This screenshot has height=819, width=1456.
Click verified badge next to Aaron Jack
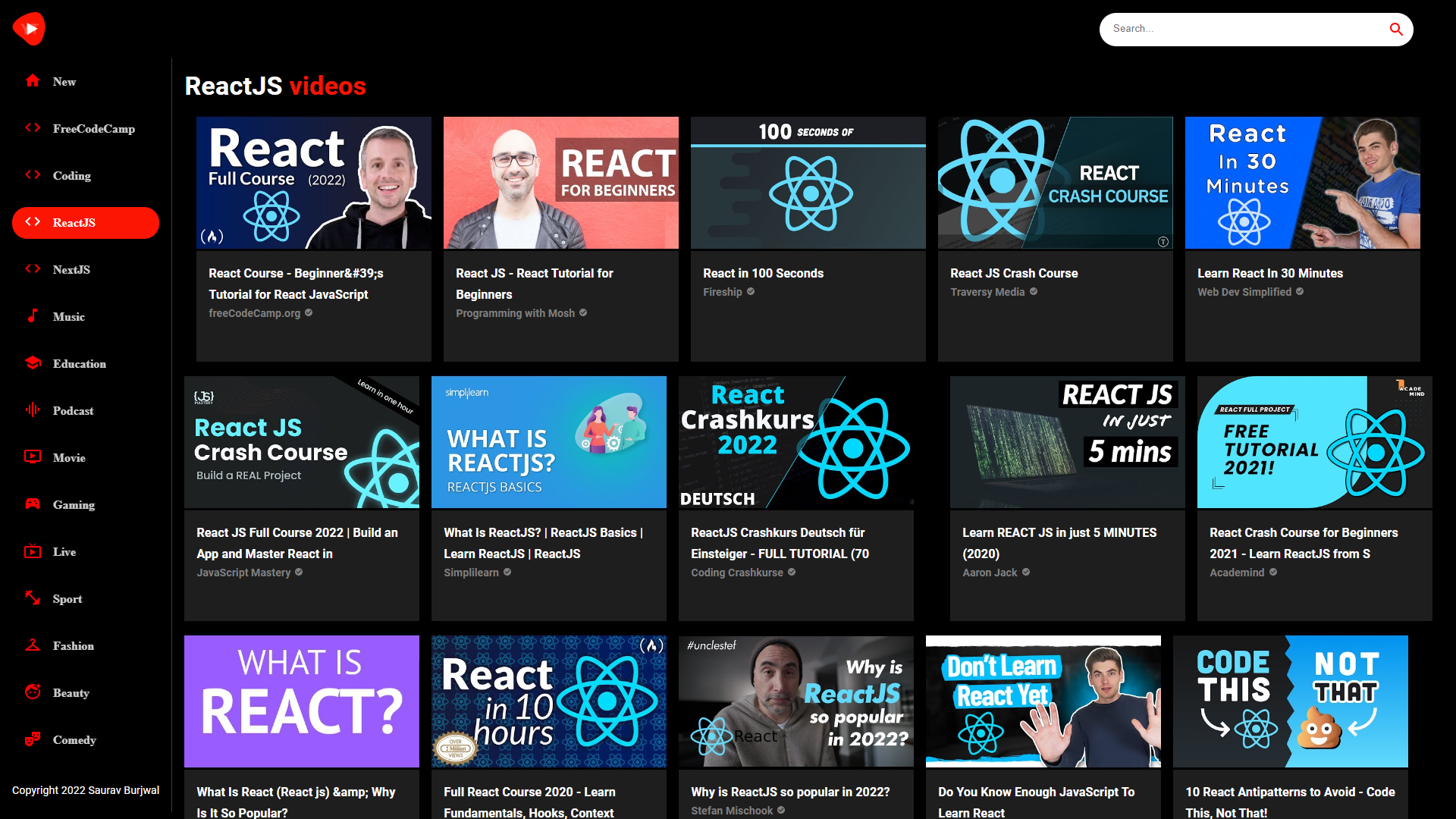point(1026,573)
